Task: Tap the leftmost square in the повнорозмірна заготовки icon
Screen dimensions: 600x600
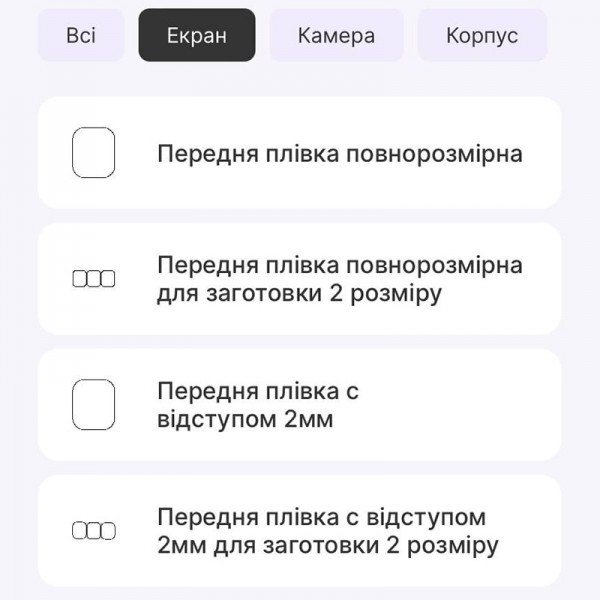Action: click(81, 279)
